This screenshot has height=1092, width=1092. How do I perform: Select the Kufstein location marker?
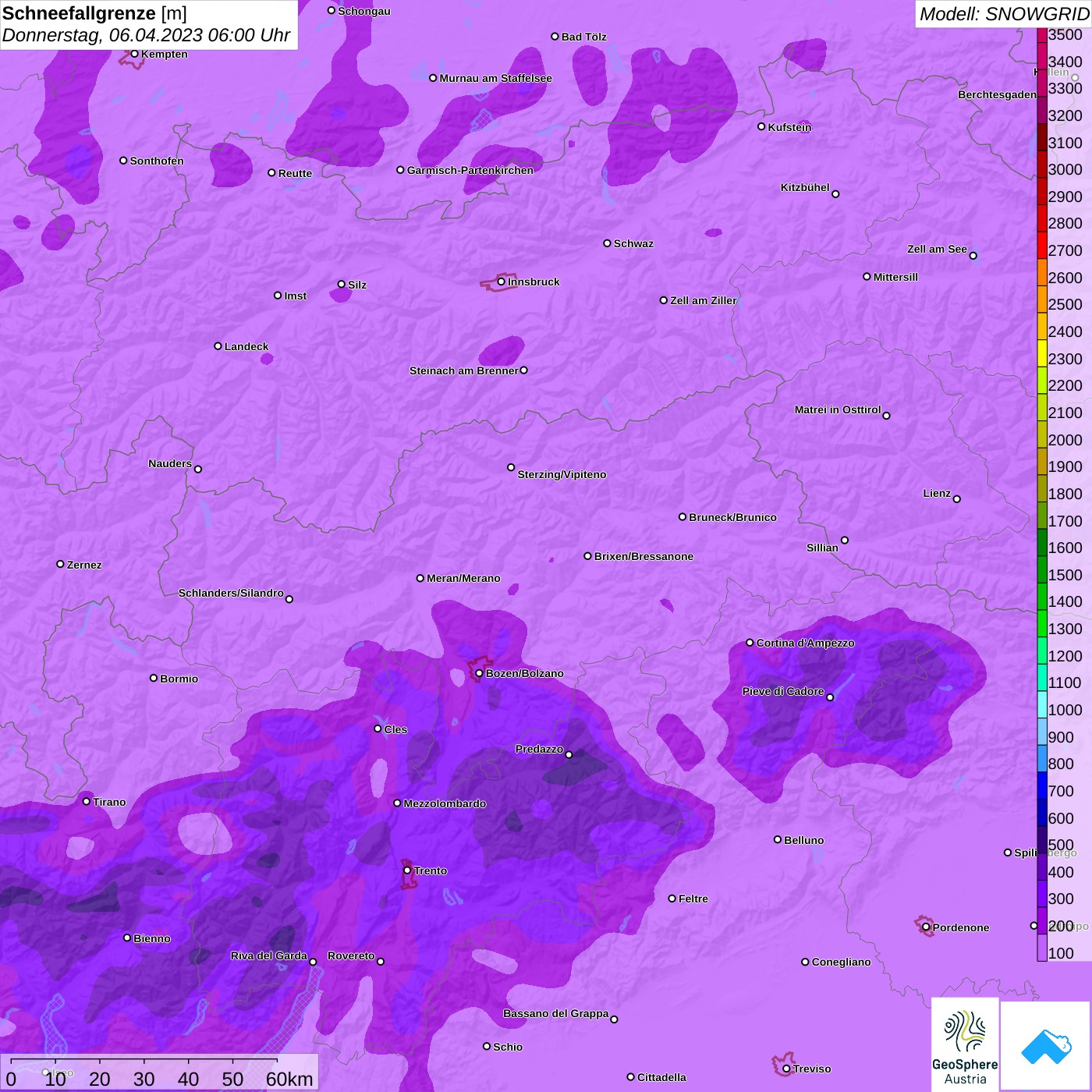[x=761, y=126]
